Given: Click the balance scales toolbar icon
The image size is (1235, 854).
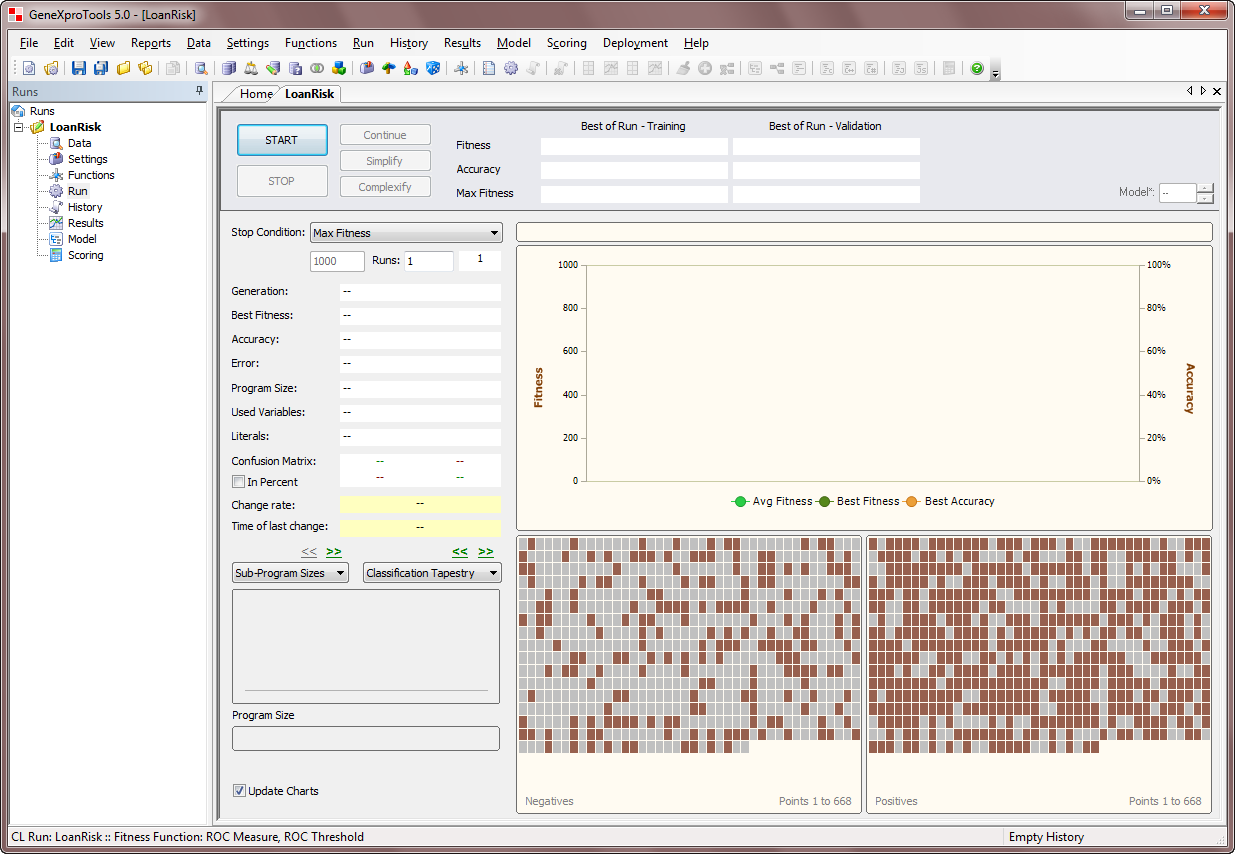Looking at the screenshot, I should 250,68.
